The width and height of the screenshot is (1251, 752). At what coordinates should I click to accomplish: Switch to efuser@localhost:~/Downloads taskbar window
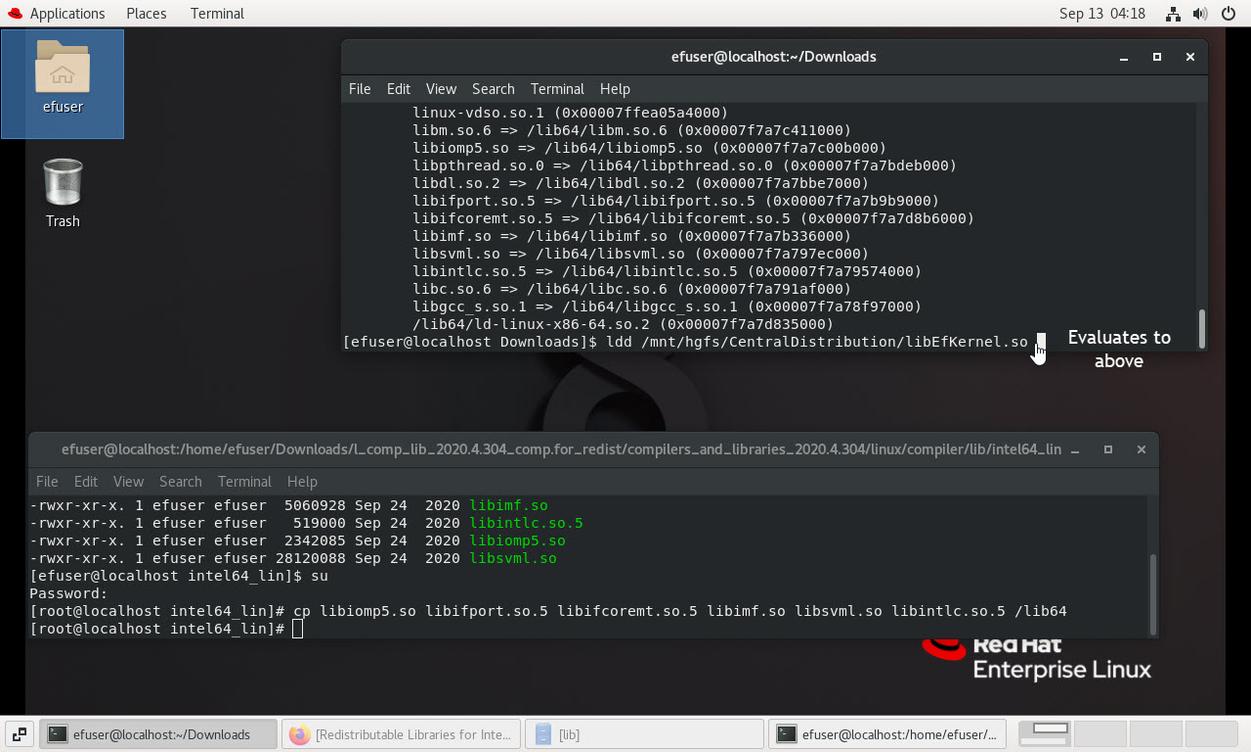click(160, 734)
